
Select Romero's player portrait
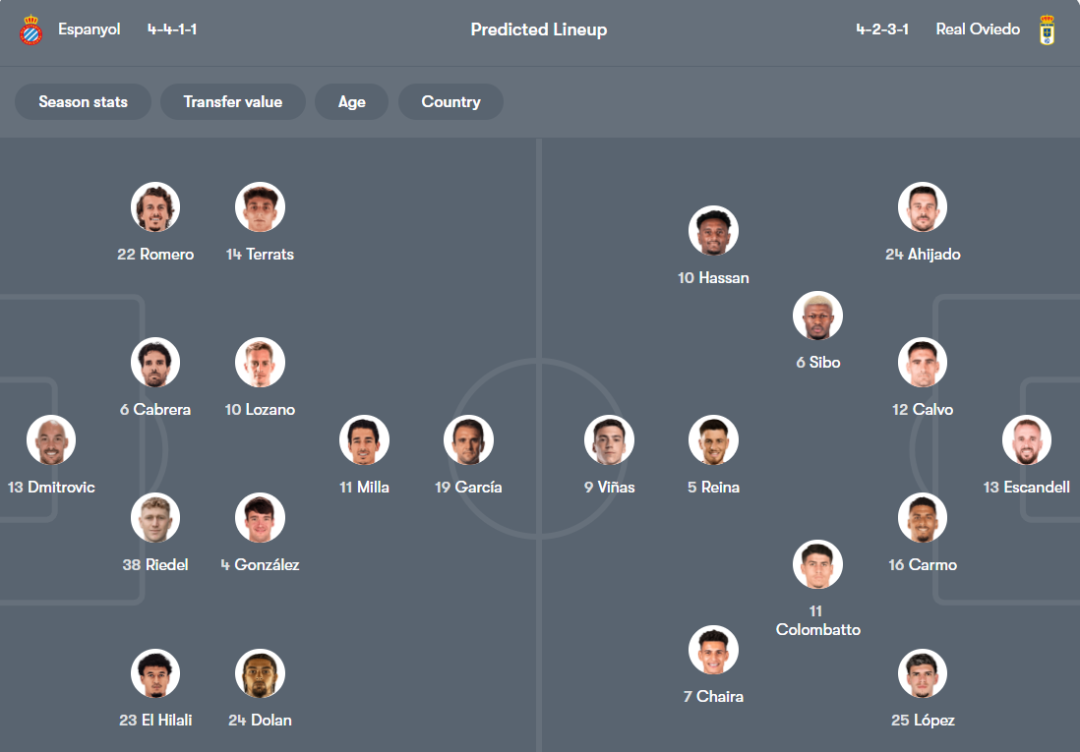(x=155, y=208)
